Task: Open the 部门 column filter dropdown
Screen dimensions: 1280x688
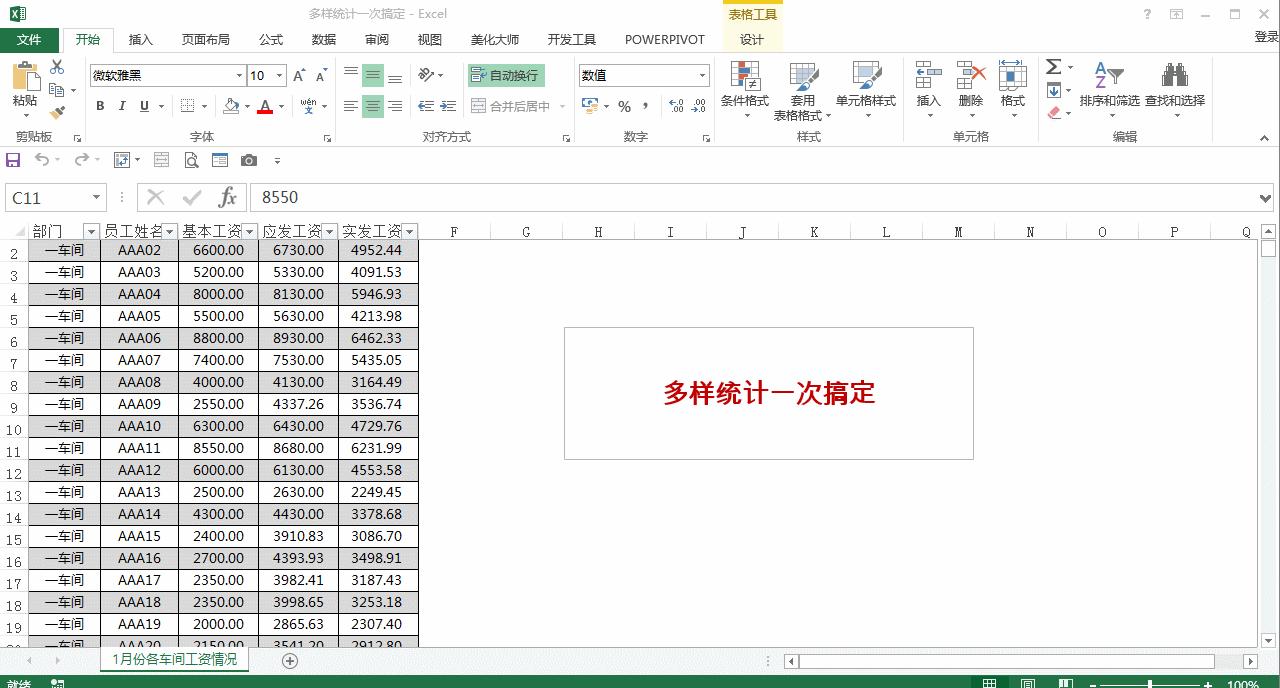Action: tap(90, 230)
